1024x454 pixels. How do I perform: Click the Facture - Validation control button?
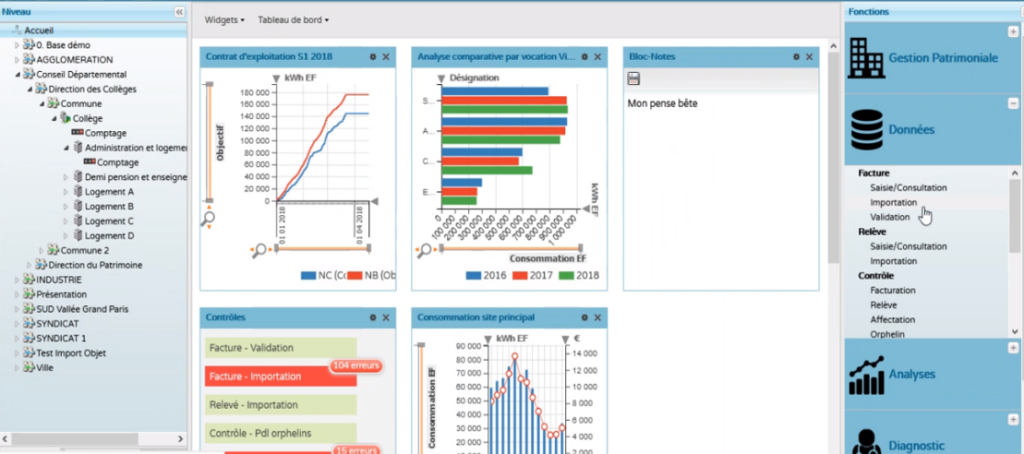[x=281, y=348]
